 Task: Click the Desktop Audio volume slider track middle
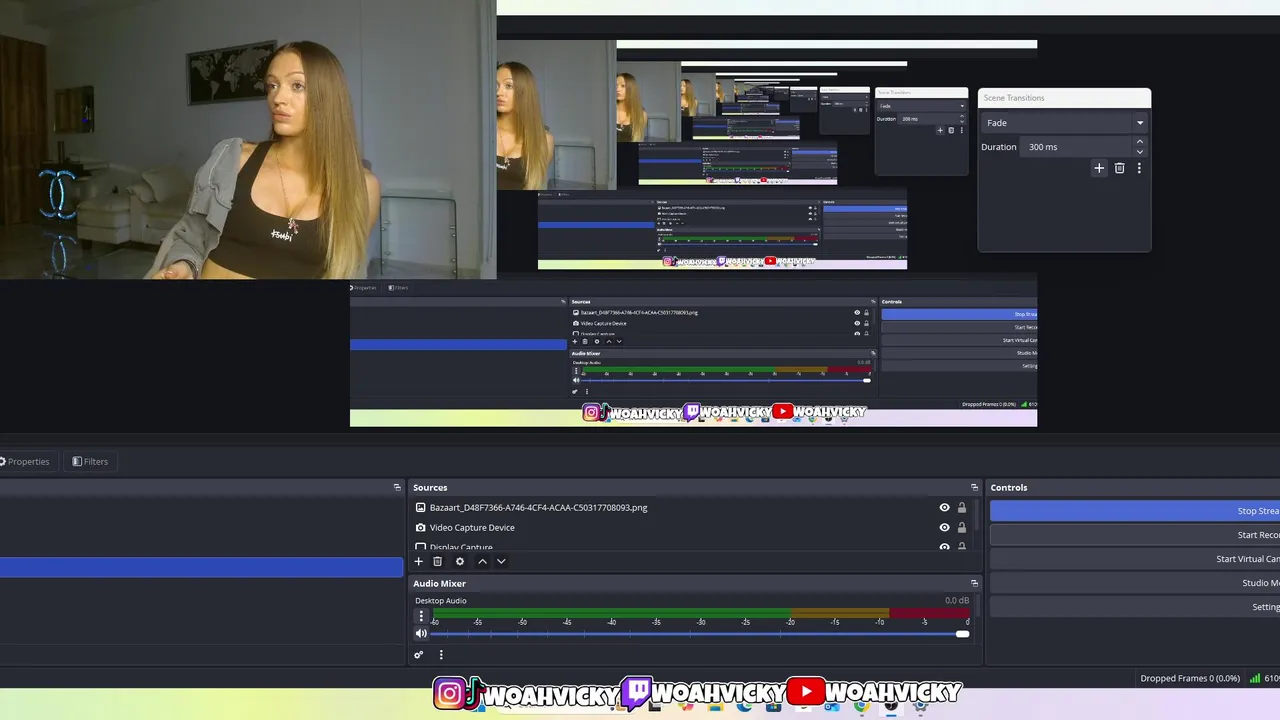point(699,633)
